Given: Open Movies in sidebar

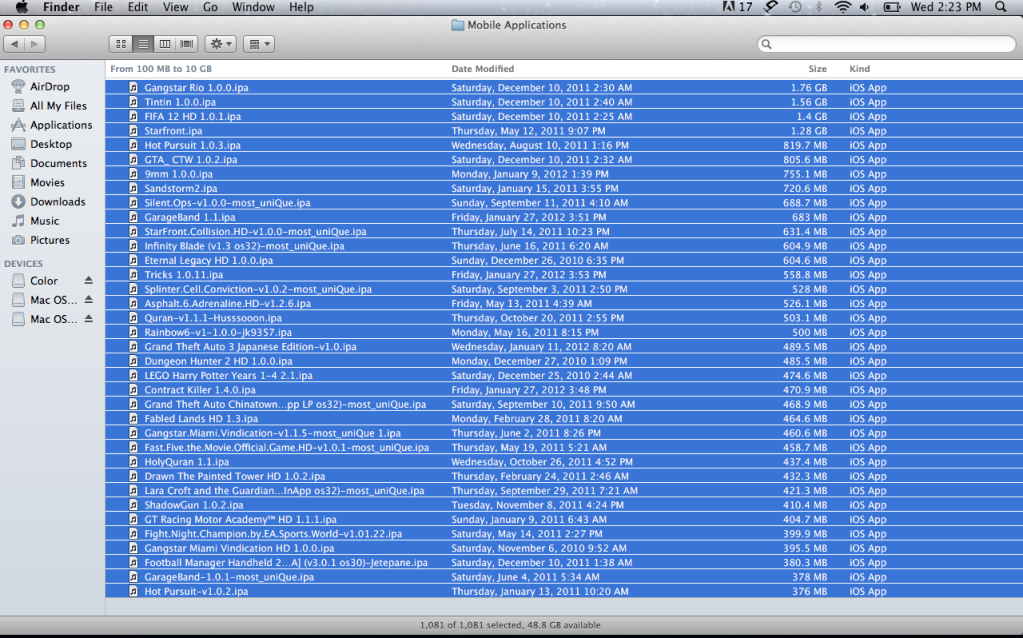Looking at the screenshot, I should [38, 183].
